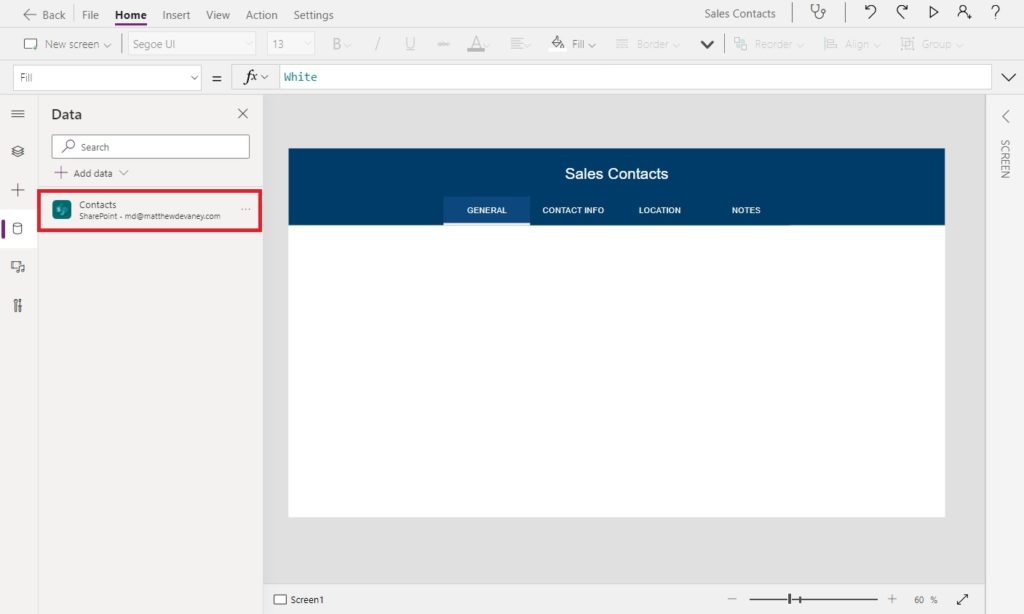The image size is (1024, 614).
Task: Open the Reorder dropdown
Action: coord(769,44)
